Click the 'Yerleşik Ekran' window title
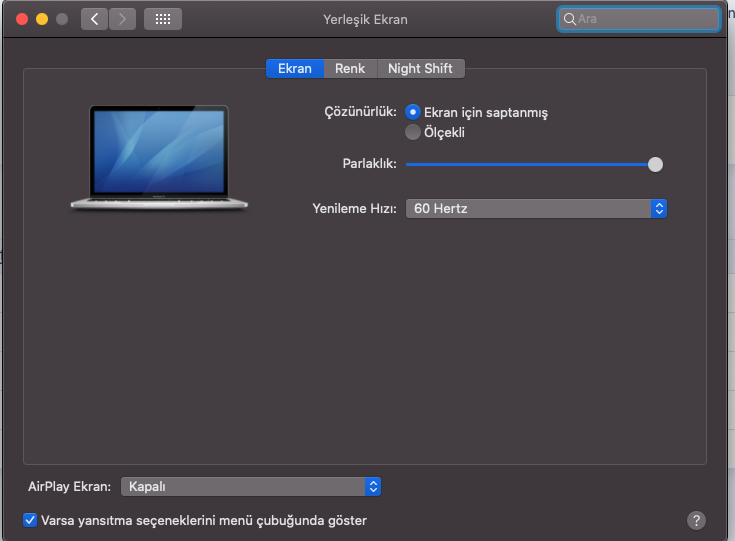Image resolution: width=735 pixels, height=541 pixels. pos(365,19)
